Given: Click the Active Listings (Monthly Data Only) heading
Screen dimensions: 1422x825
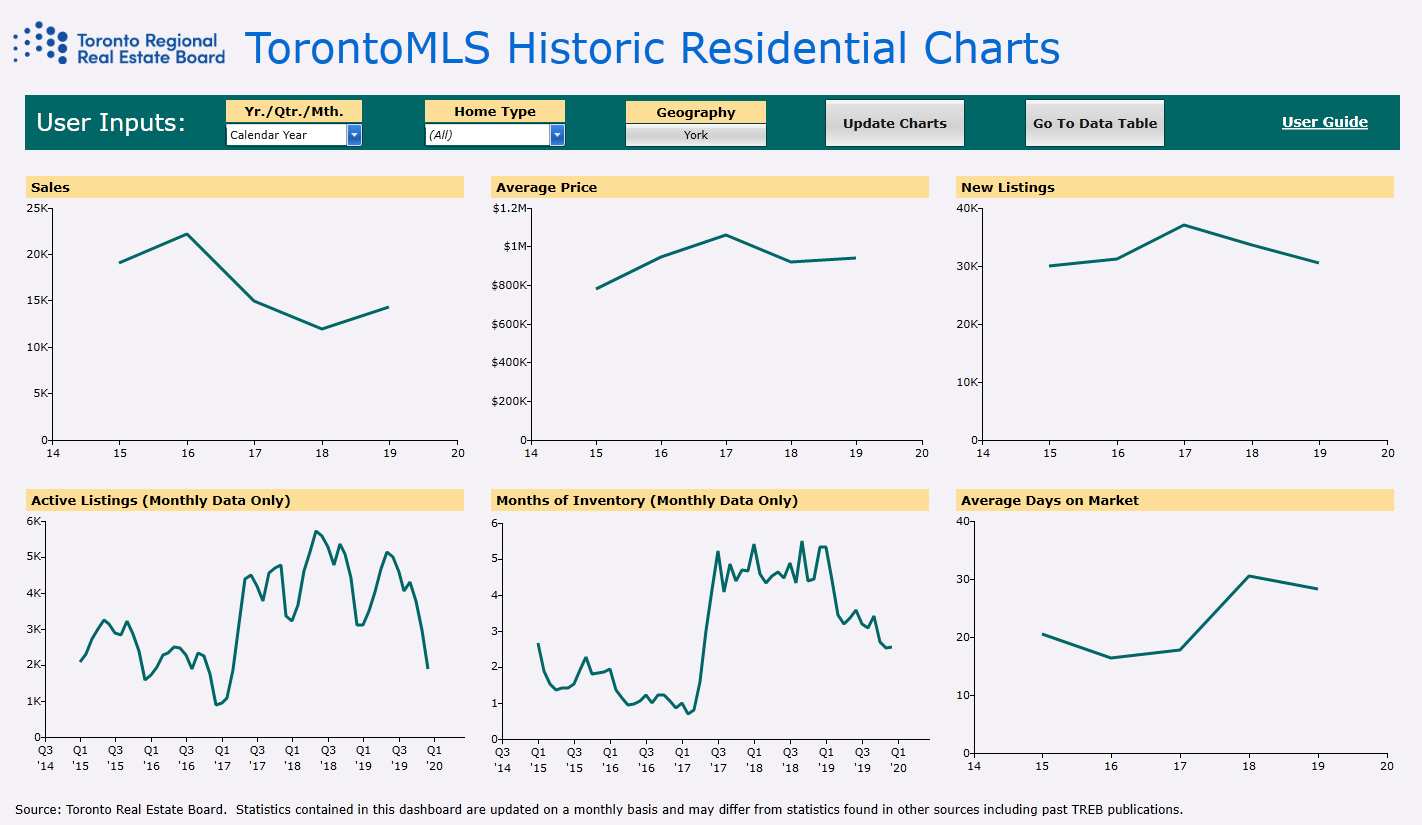Looking at the screenshot, I should pos(245,500).
